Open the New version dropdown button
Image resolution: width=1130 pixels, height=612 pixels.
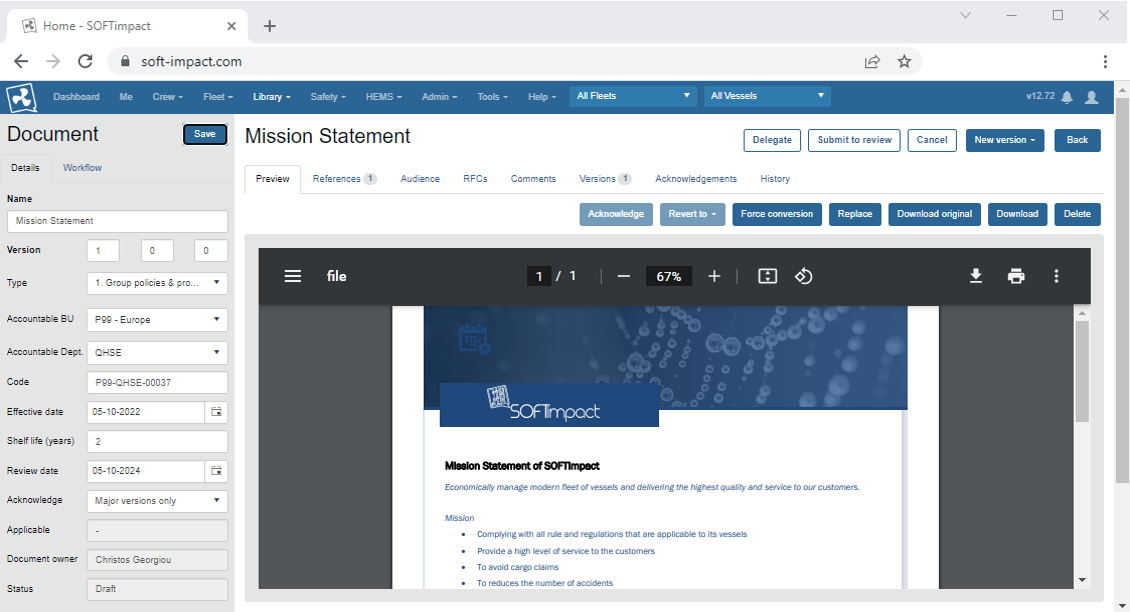(1005, 140)
